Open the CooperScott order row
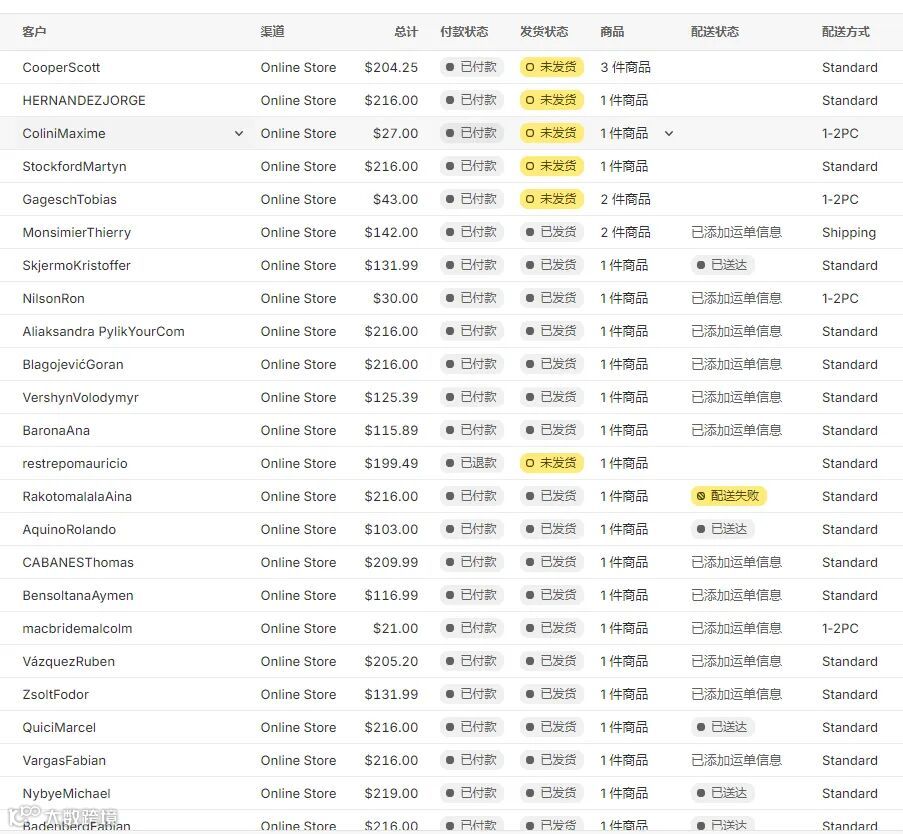Screen dimensions: 903x834 click(452, 67)
